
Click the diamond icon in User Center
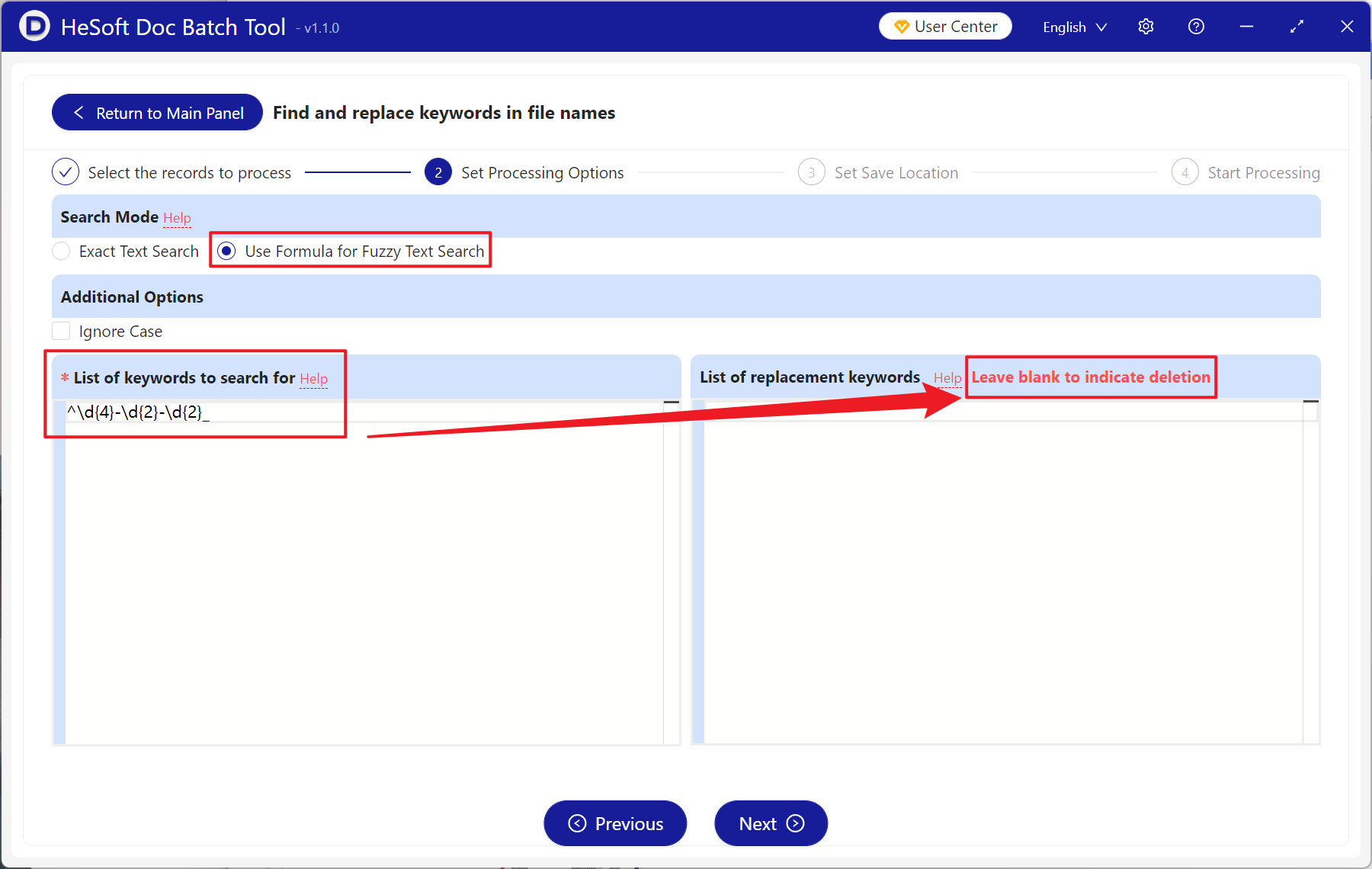901,27
